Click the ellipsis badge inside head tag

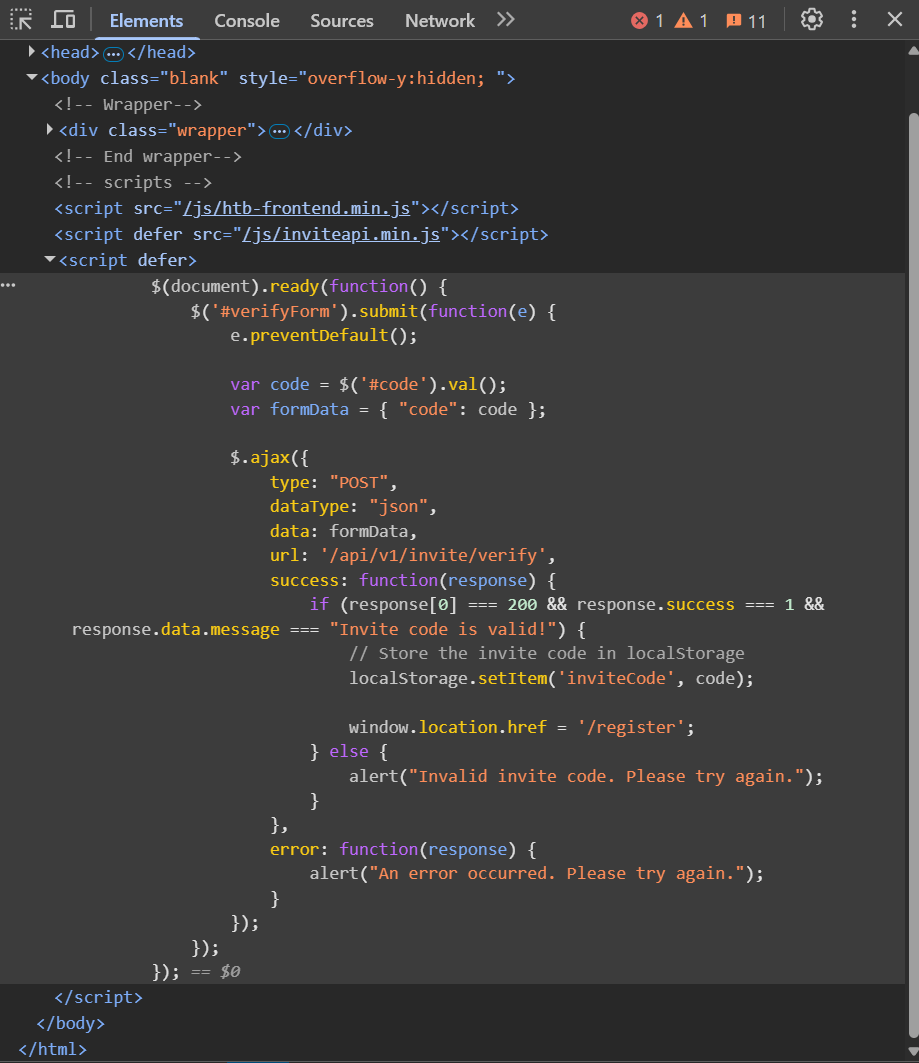click(113, 54)
